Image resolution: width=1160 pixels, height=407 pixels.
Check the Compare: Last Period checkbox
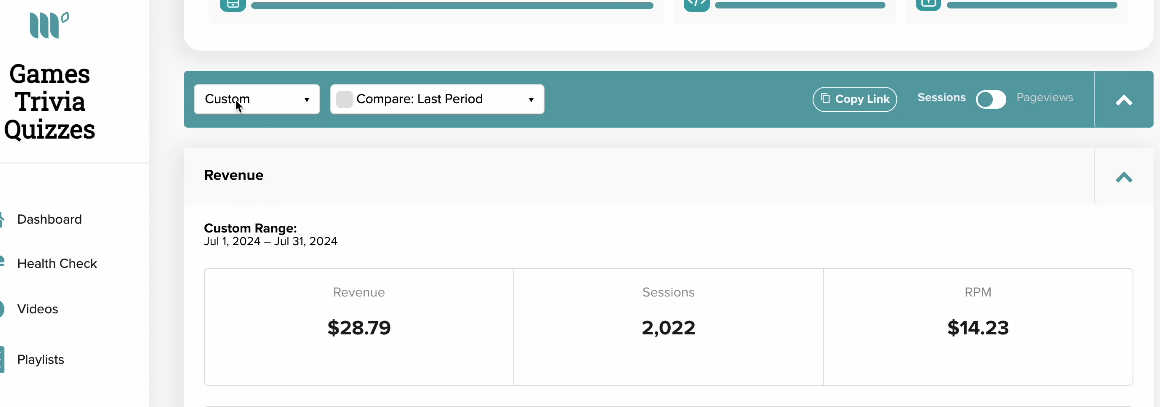(344, 99)
